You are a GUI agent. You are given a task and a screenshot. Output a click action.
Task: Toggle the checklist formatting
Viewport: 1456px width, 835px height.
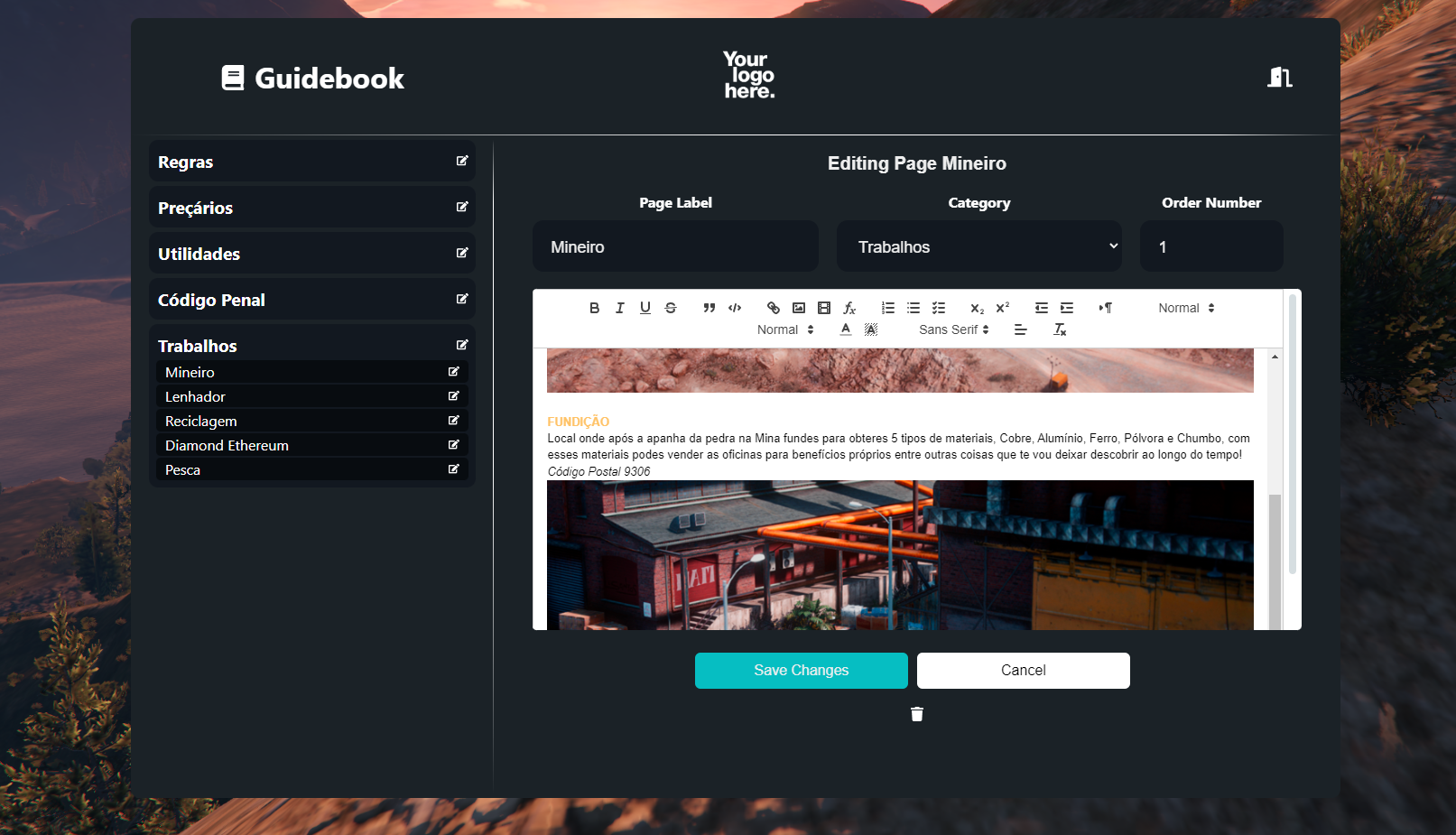939,308
